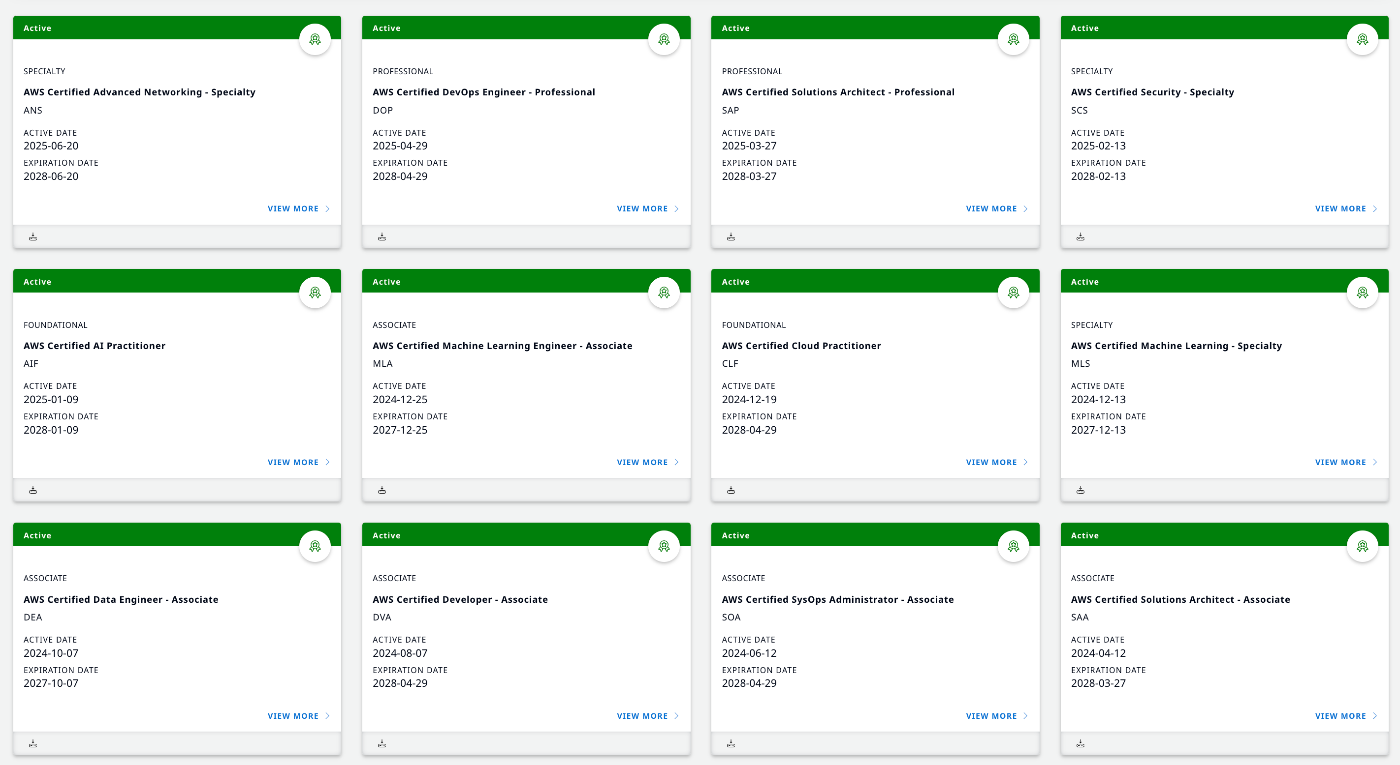Click the SOA exam code text

tap(732, 617)
